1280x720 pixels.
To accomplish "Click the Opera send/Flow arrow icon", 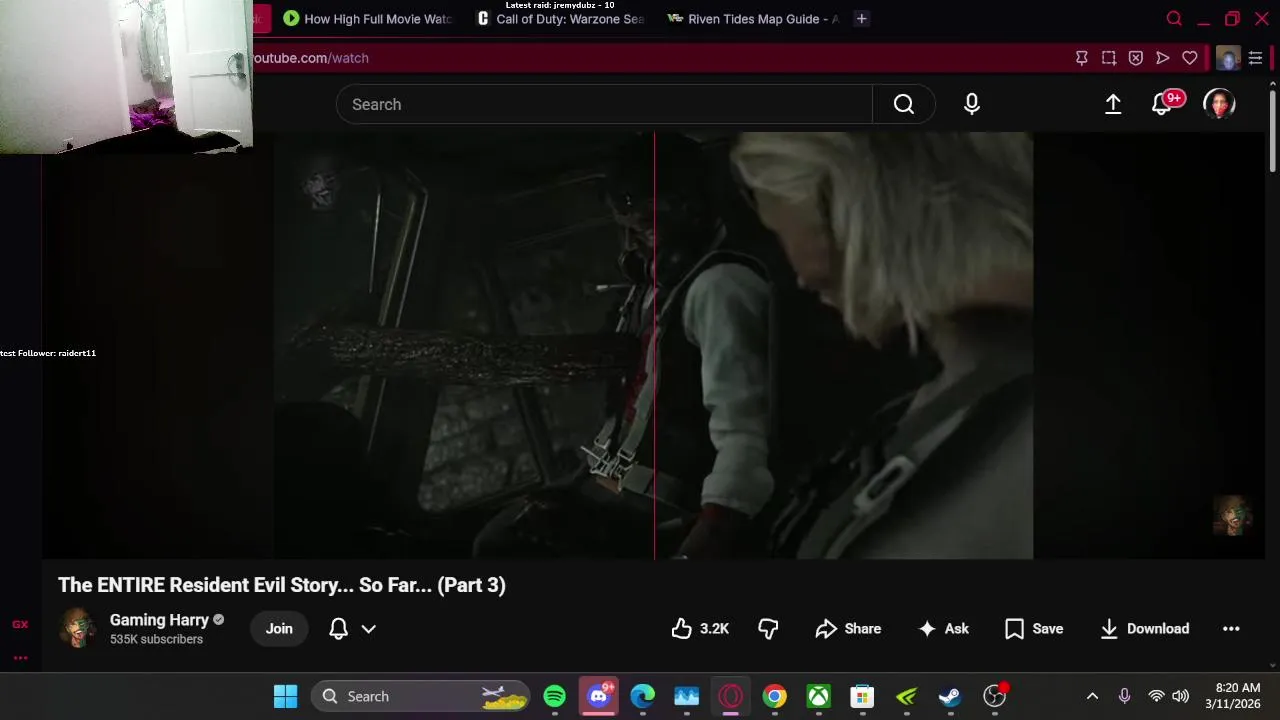I will pyautogui.click(x=1163, y=58).
